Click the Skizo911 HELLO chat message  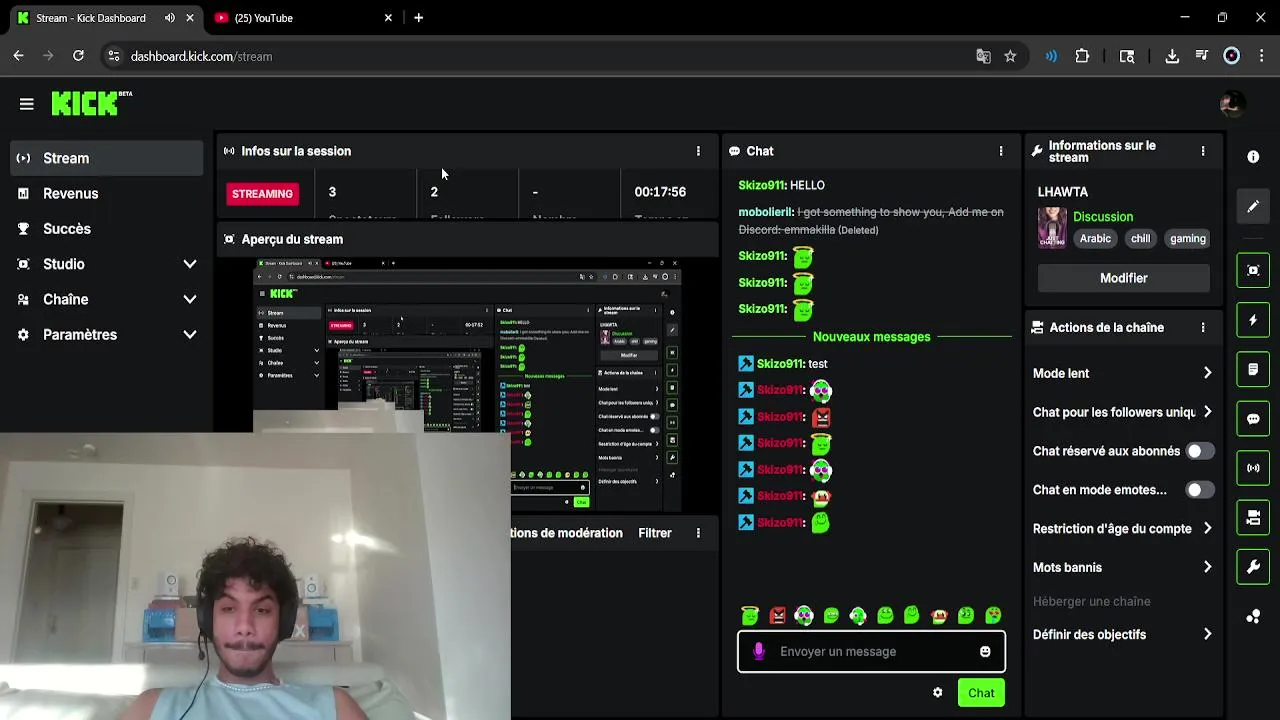coord(782,185)
